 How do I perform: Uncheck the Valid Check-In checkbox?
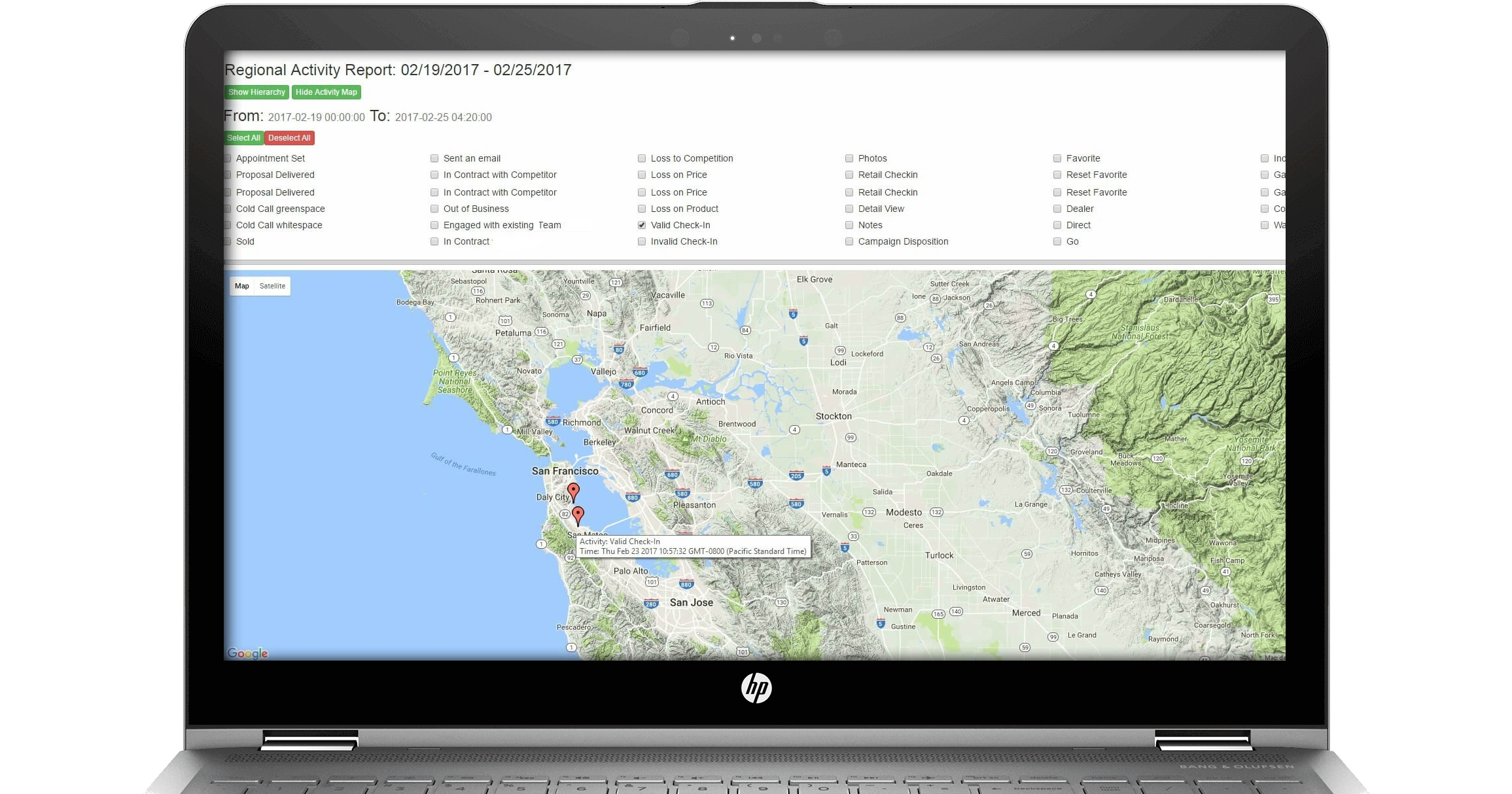pos(642,225)
